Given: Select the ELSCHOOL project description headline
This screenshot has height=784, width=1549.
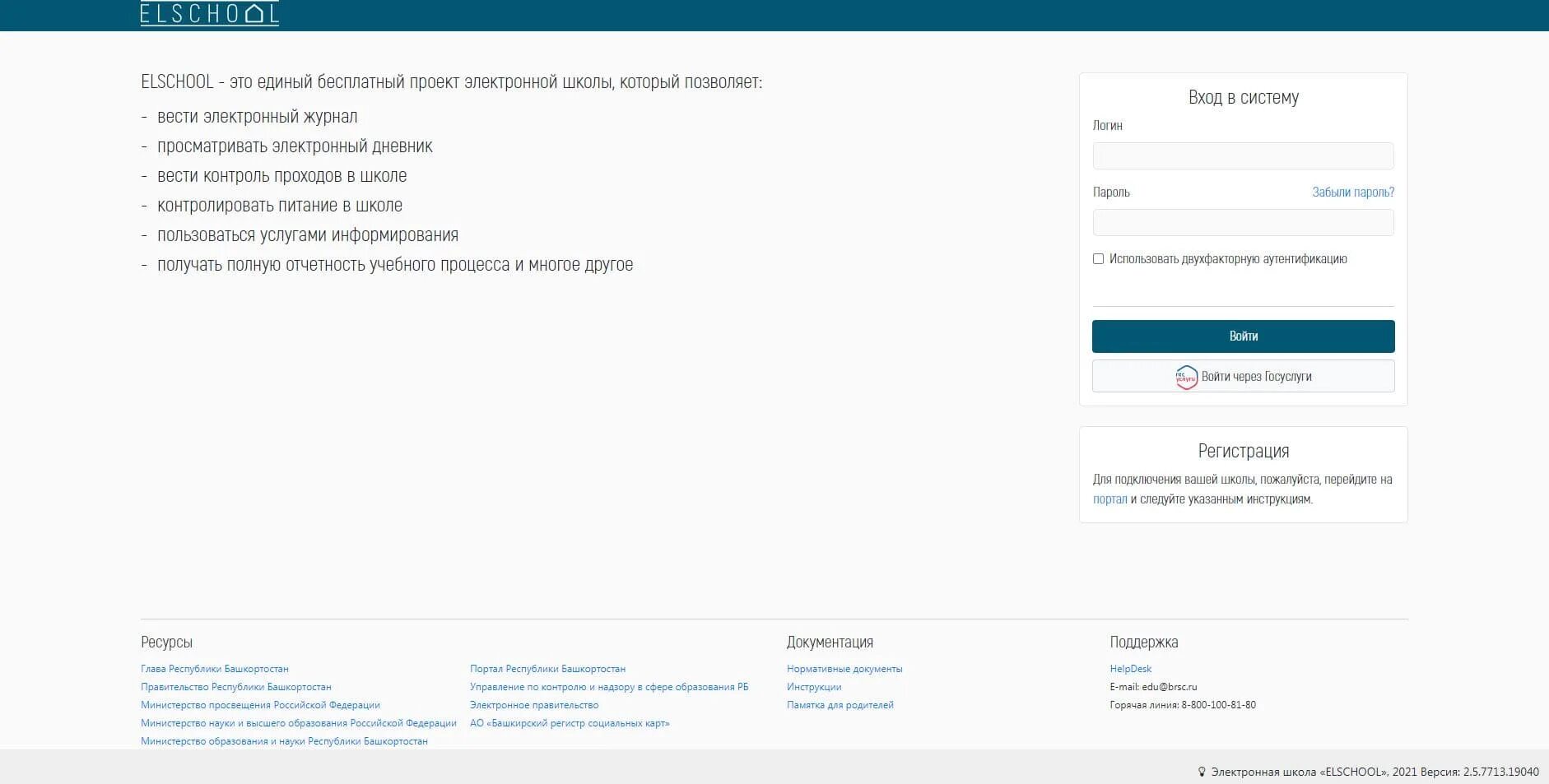Looking at the screenshot, I should (451, 82).
